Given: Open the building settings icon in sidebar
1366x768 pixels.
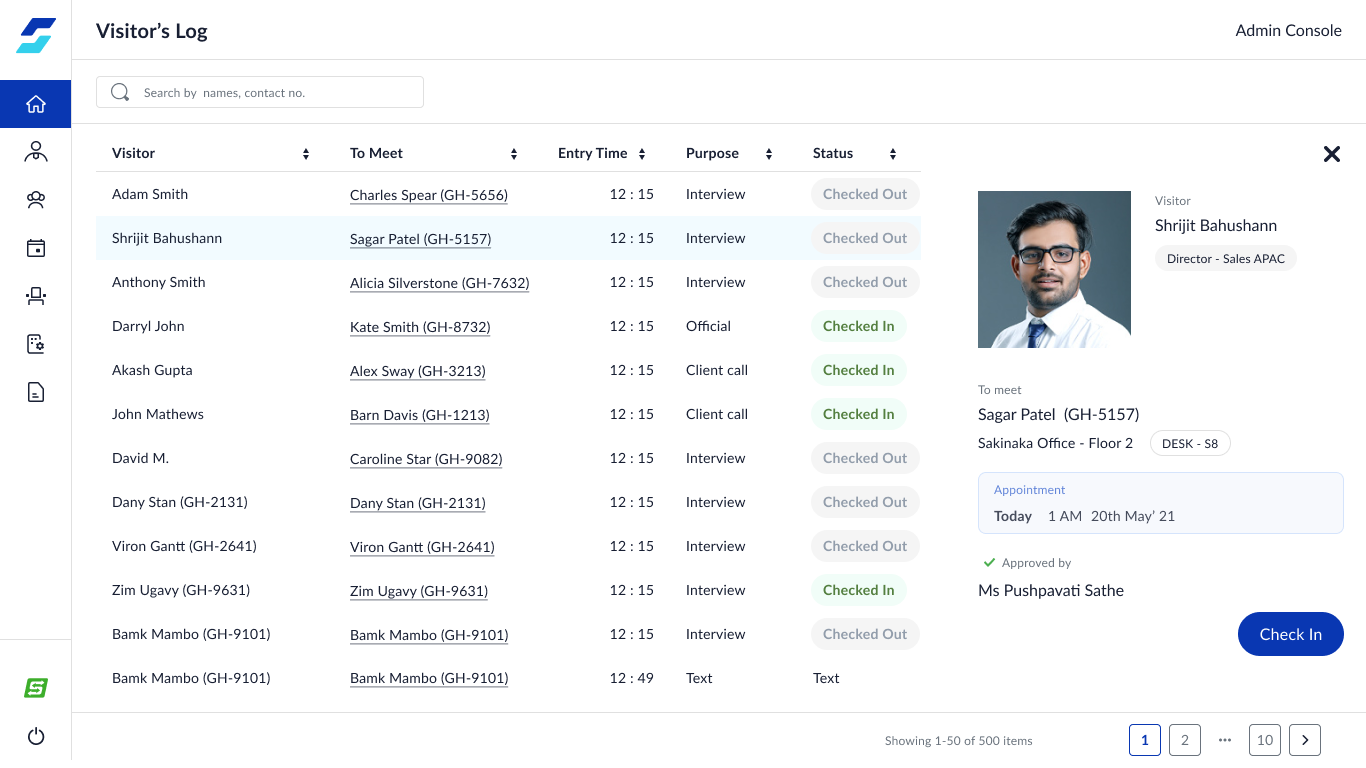Looking at the screenshot, I should [36, 344].
